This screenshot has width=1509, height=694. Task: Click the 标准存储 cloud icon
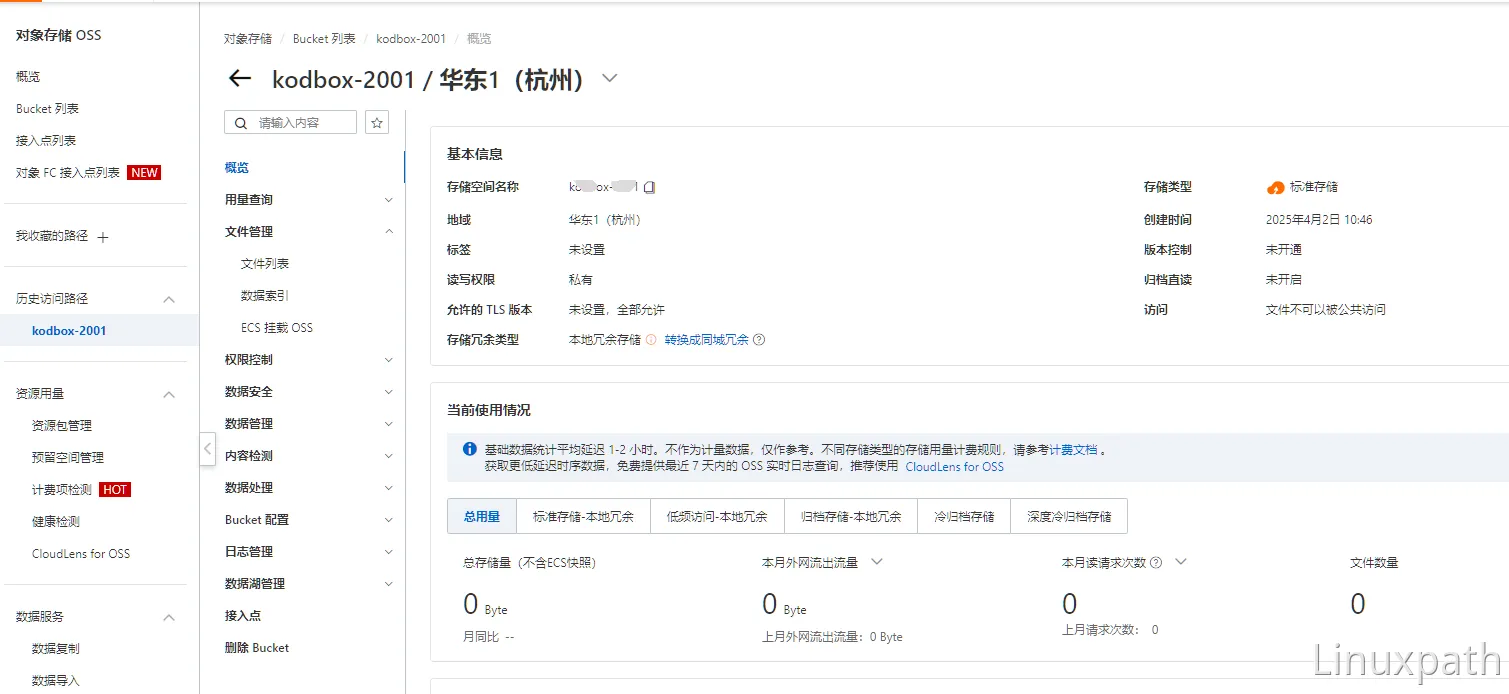coord(1275,187)
